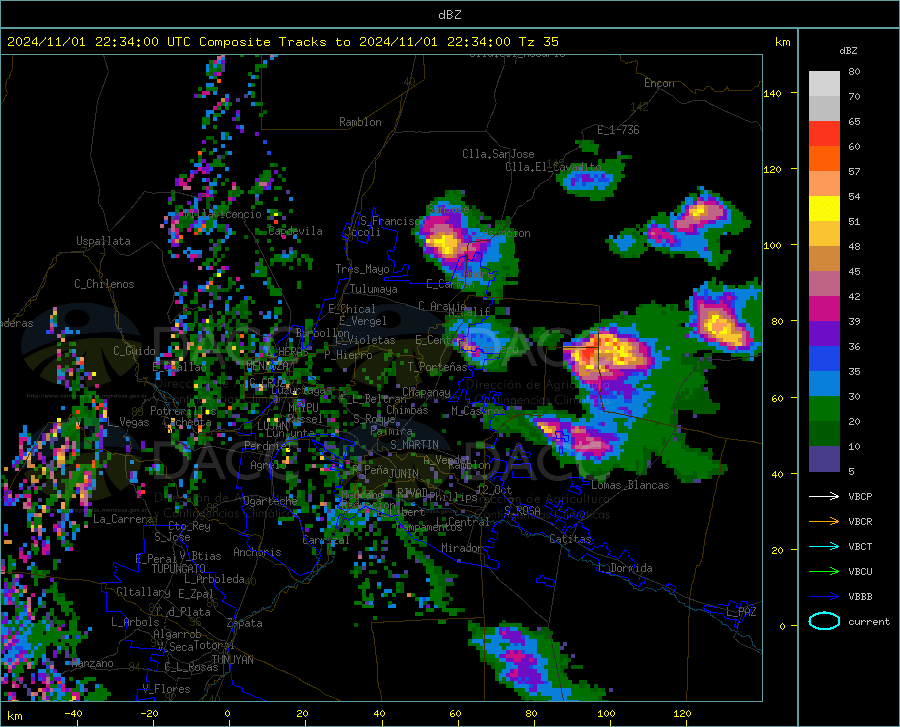Click the 'Tres_Mayo' place label
Viewport: 900px width, 727px height.
tap(362, 269)
